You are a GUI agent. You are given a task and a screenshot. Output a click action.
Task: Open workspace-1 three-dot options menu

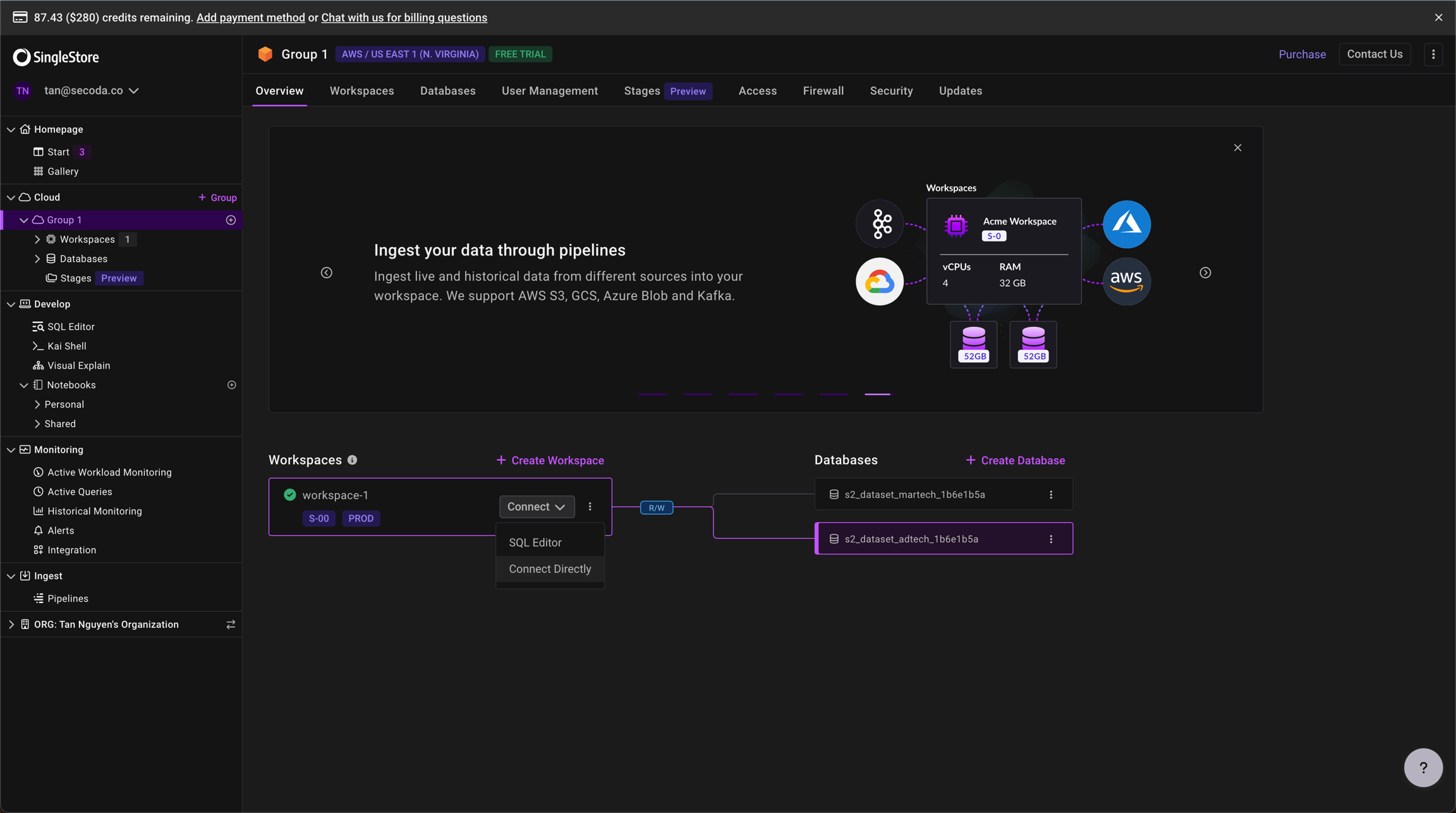590,507
